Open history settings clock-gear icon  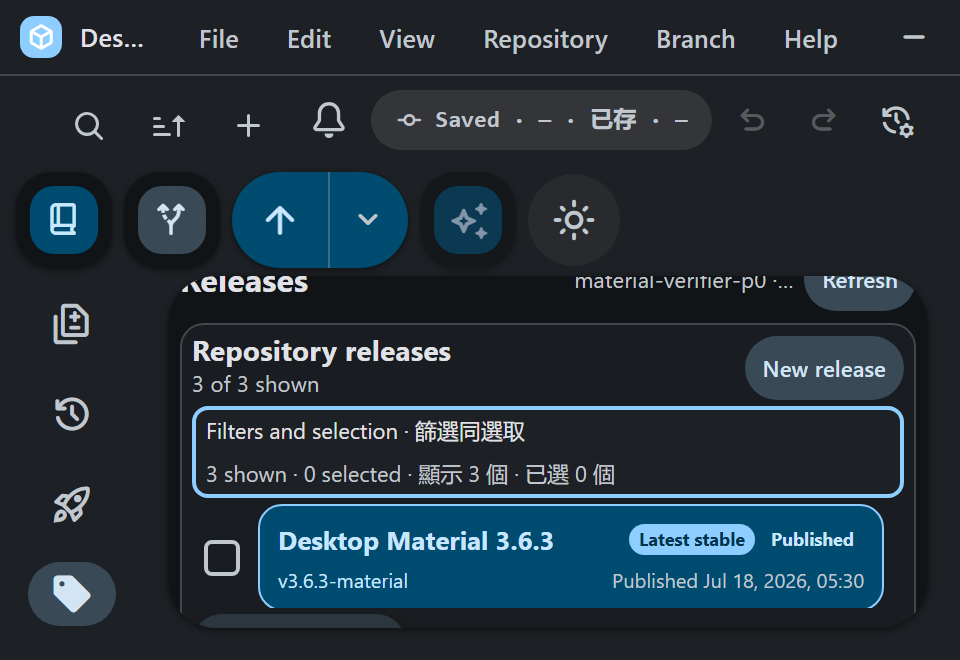898,121
